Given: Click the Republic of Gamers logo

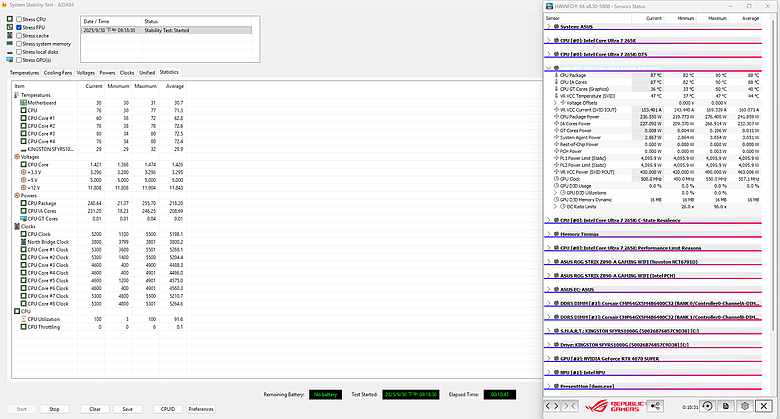Looking at the screenshot, I should tap(614, 406).
